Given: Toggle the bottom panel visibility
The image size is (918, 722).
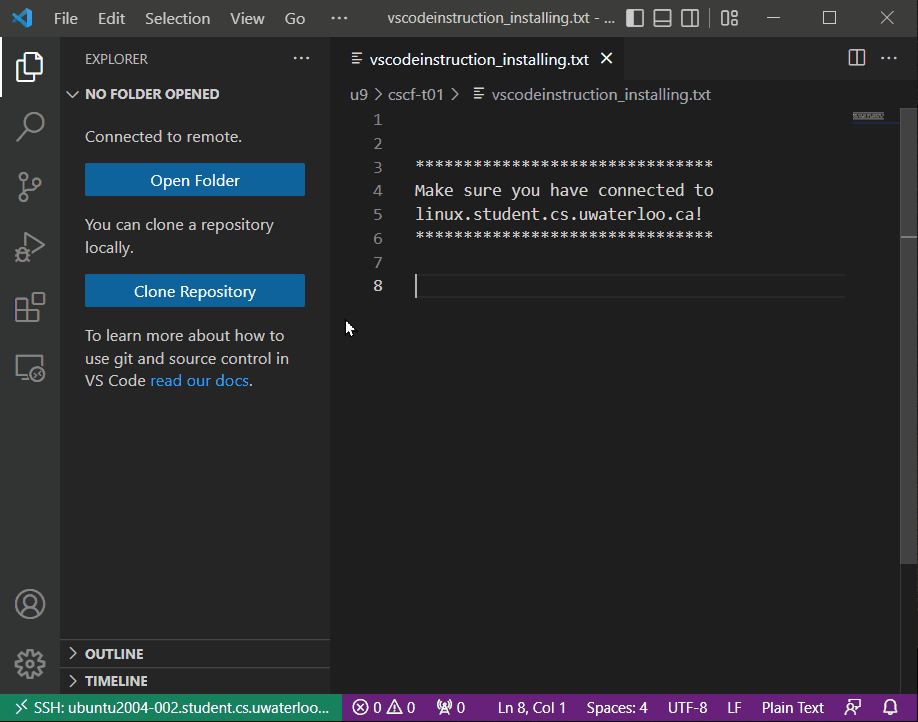Looking at the screenshot, I should coord(663,17).
